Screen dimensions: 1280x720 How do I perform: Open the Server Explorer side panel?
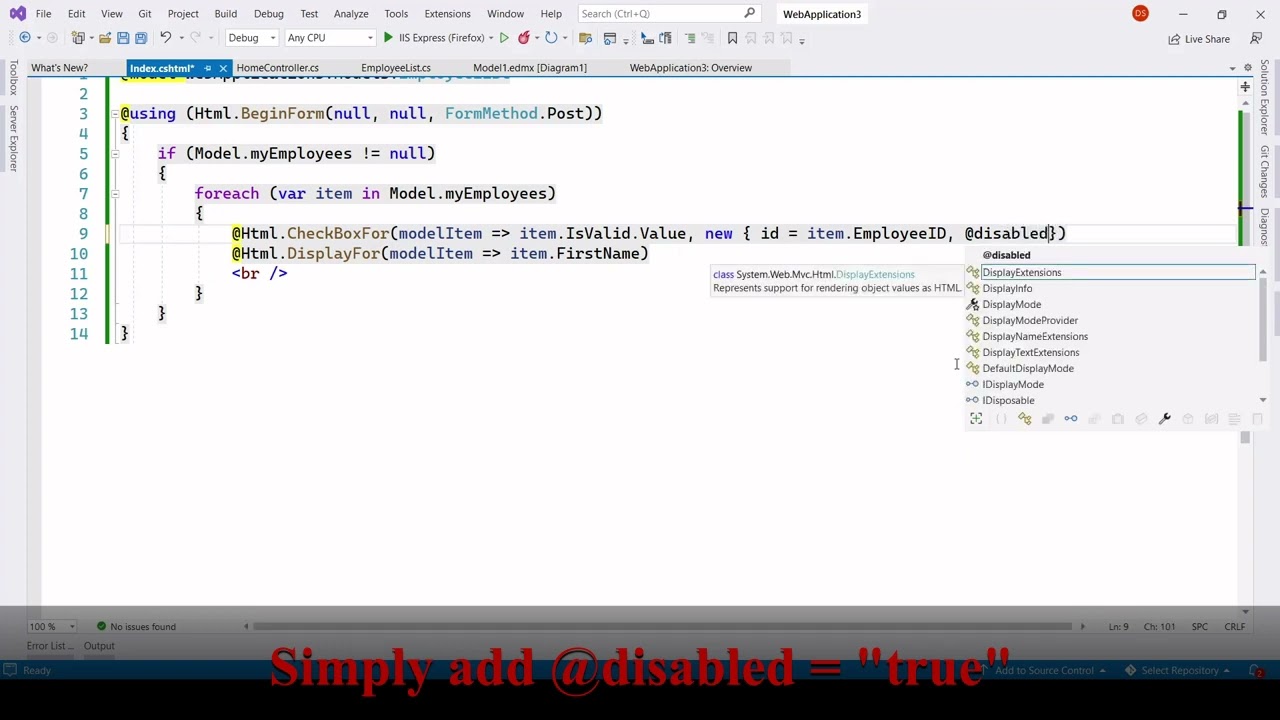[13, 138]
